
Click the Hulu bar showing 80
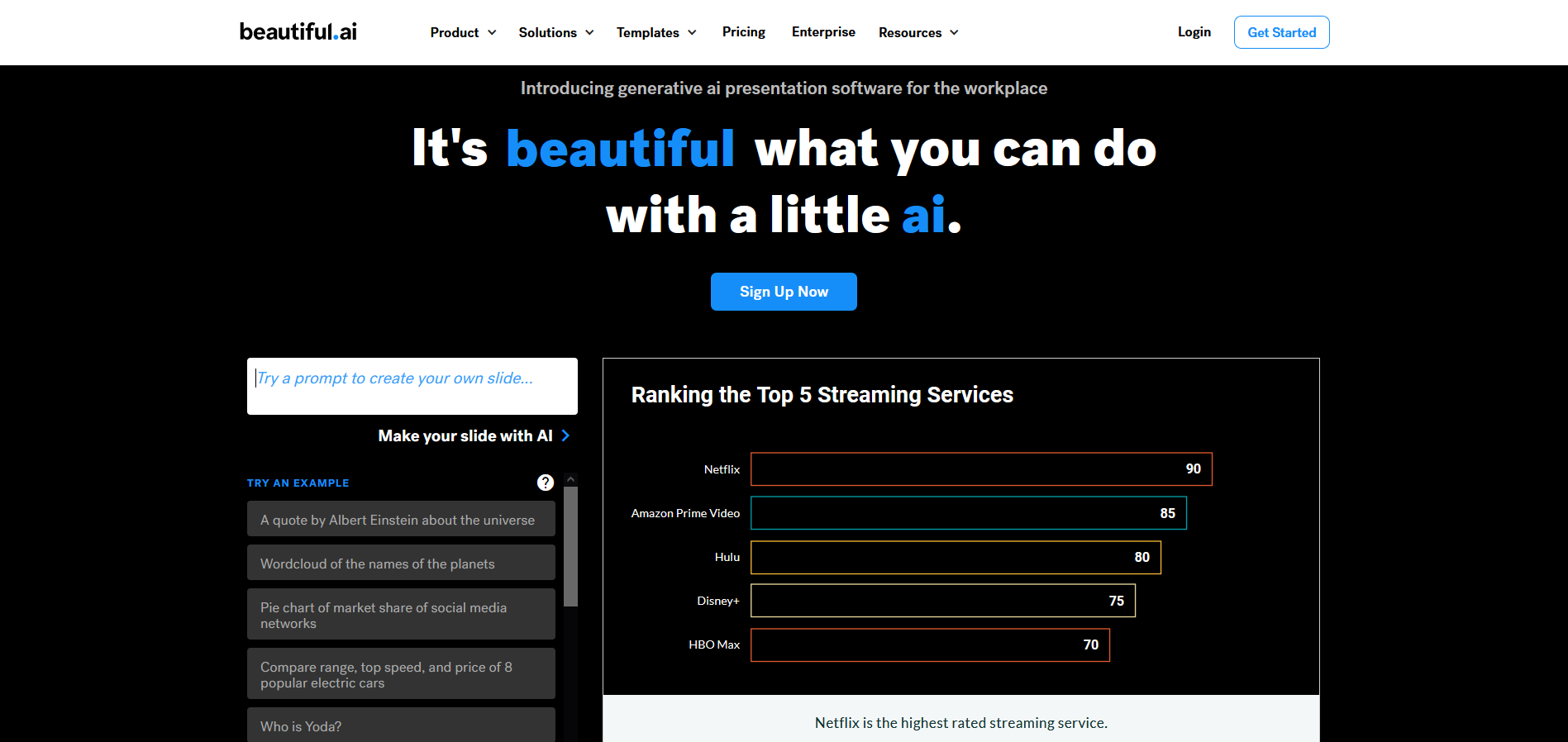956,557
